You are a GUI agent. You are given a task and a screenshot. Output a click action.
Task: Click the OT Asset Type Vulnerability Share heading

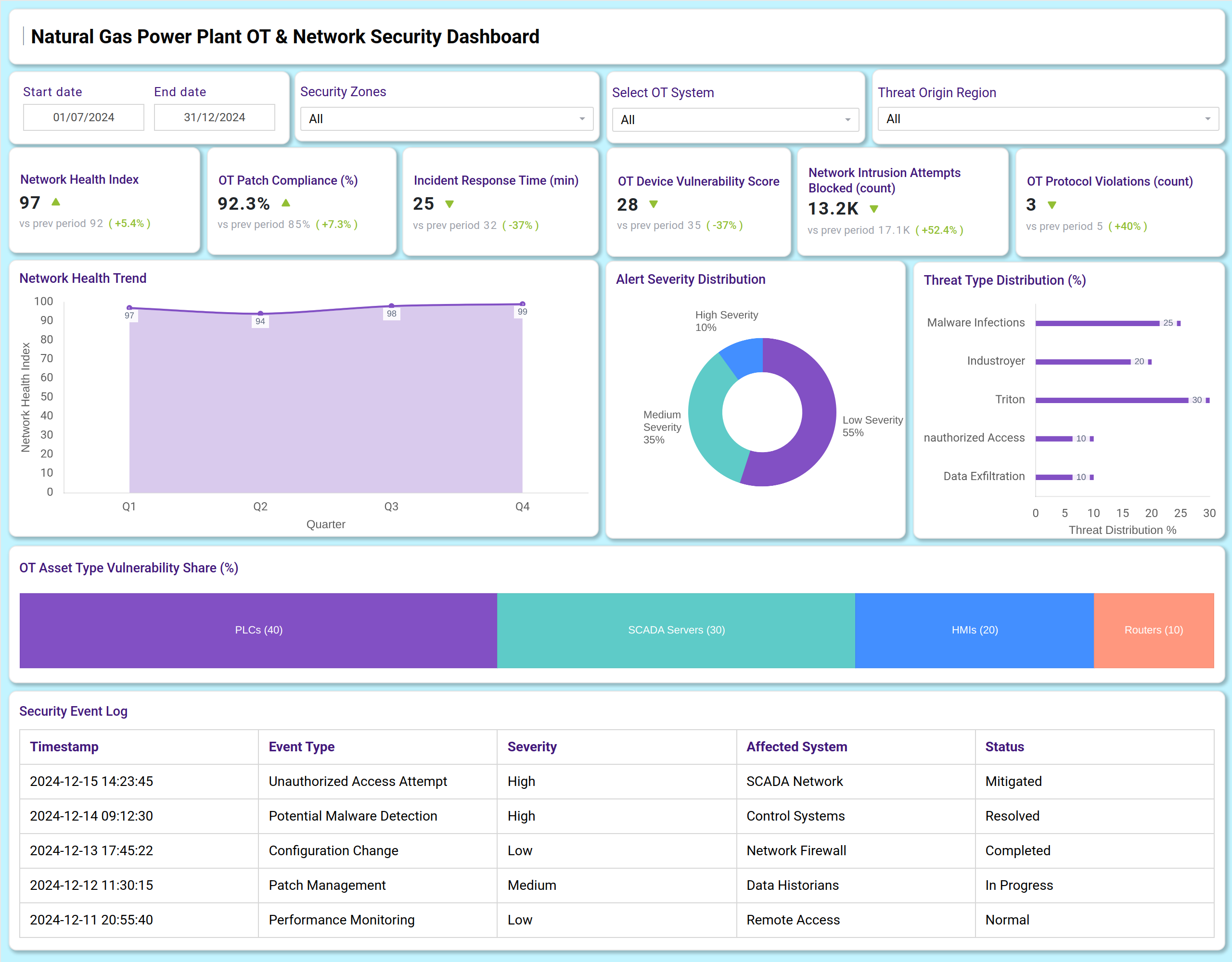click(128, 568)
